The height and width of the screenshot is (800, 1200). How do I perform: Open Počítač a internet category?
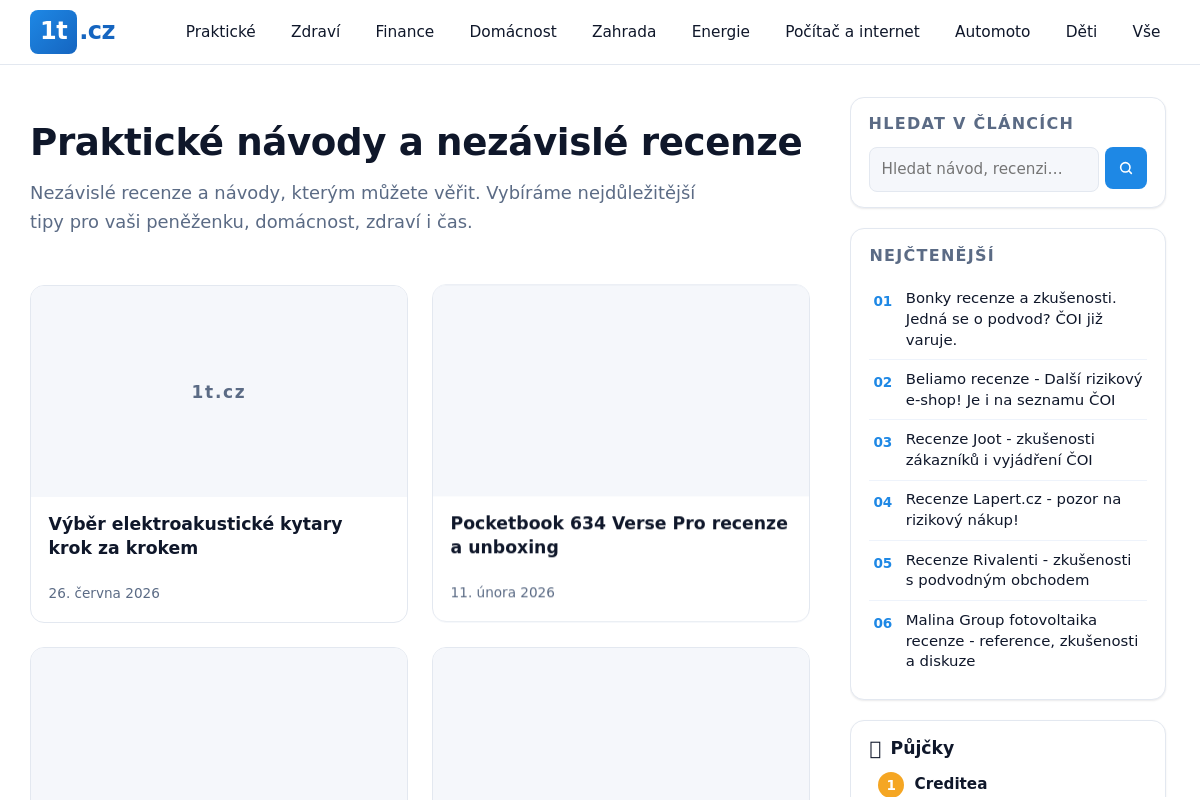coord(852,32)
